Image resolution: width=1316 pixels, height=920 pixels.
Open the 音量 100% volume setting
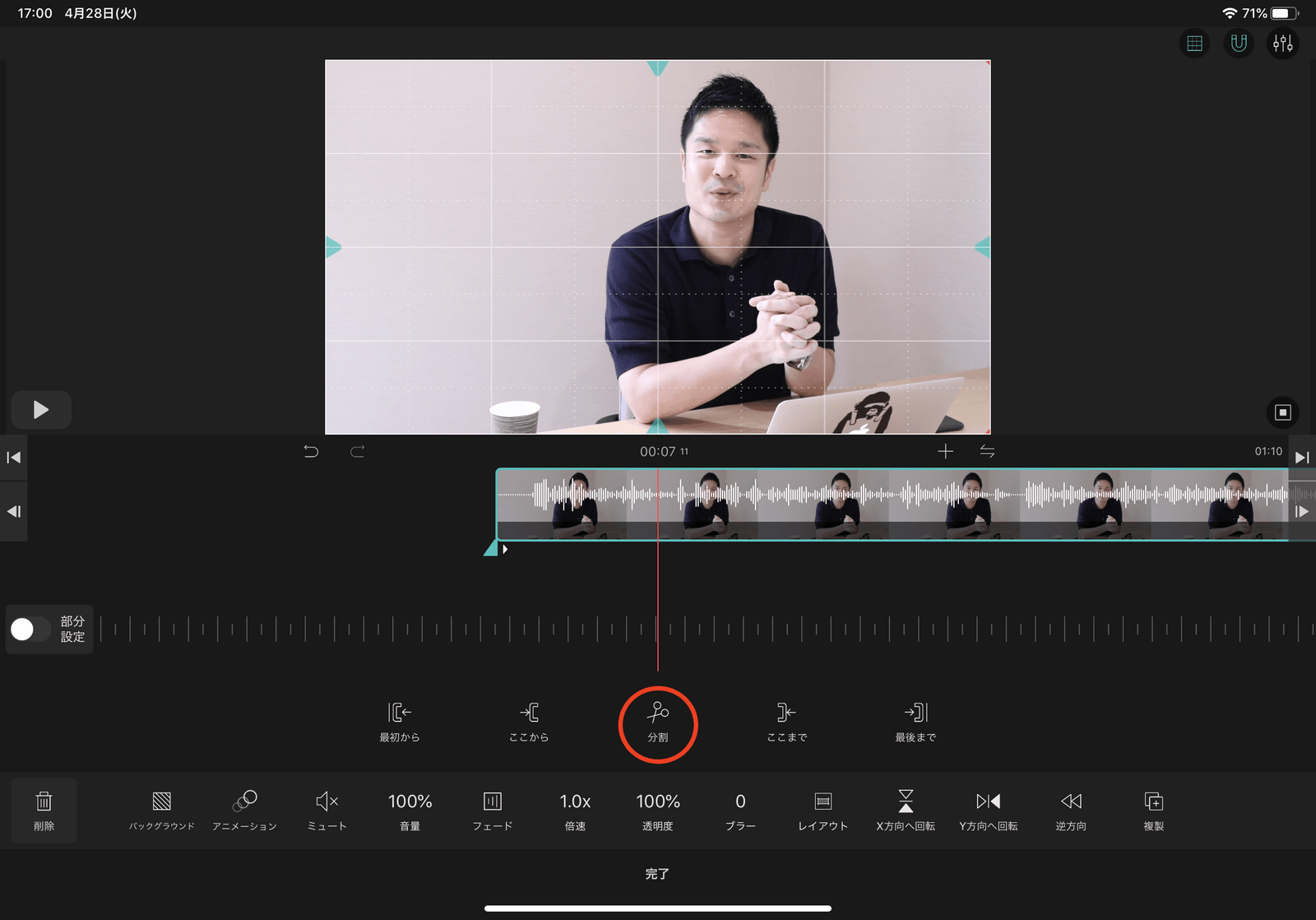click(410, 811)
